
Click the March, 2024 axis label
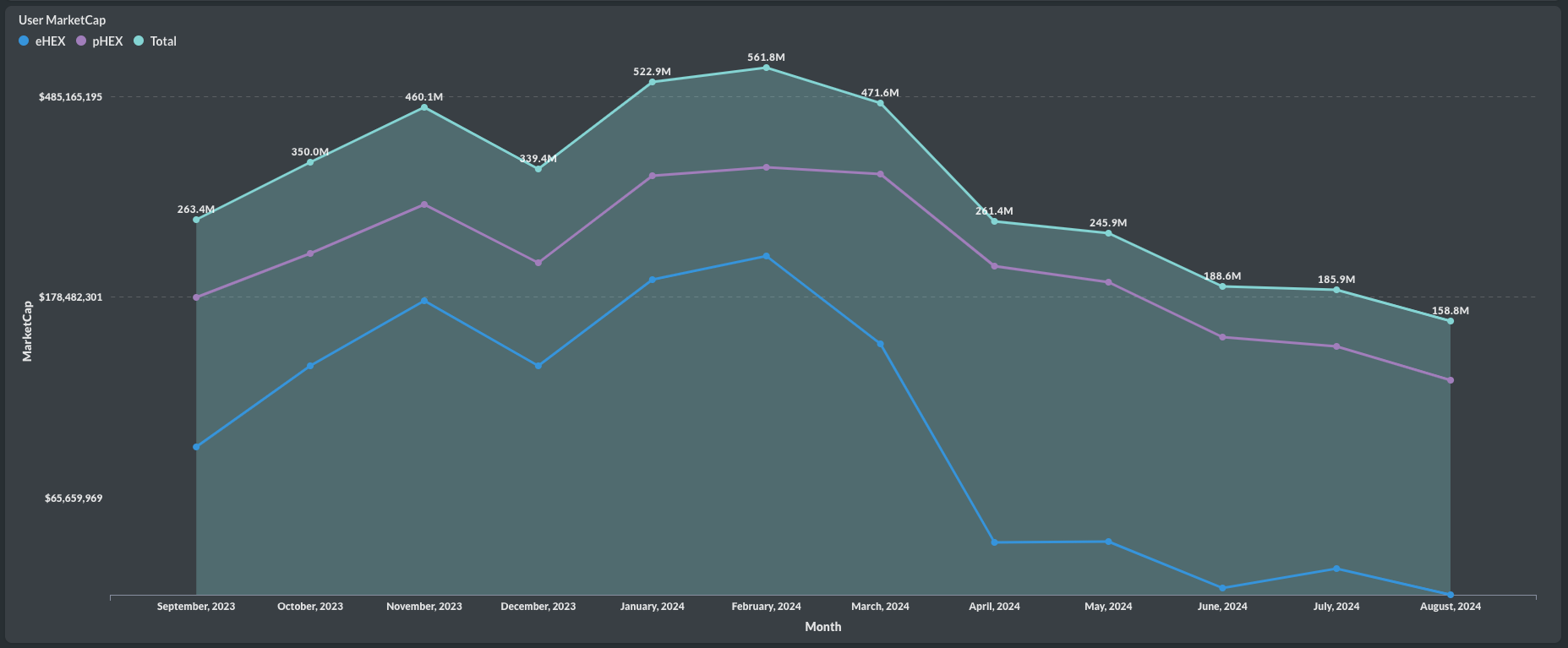[x=881, y=607]
